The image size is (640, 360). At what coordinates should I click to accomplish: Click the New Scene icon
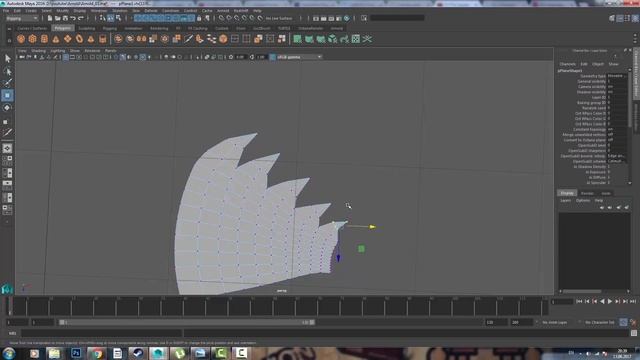[50, 18]
